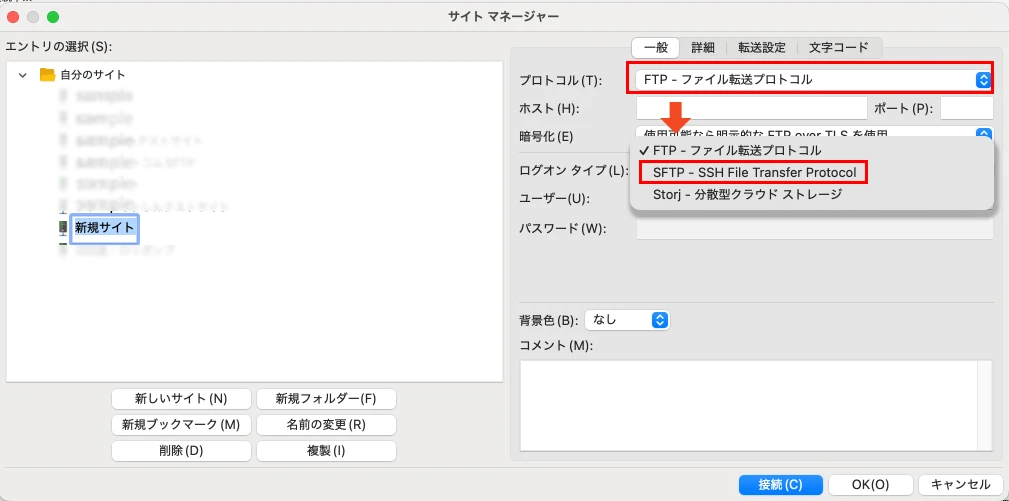Switch to the 詳細 tab
The height and width of the screenshot is (501, 1009).
(x=703, y=47)
